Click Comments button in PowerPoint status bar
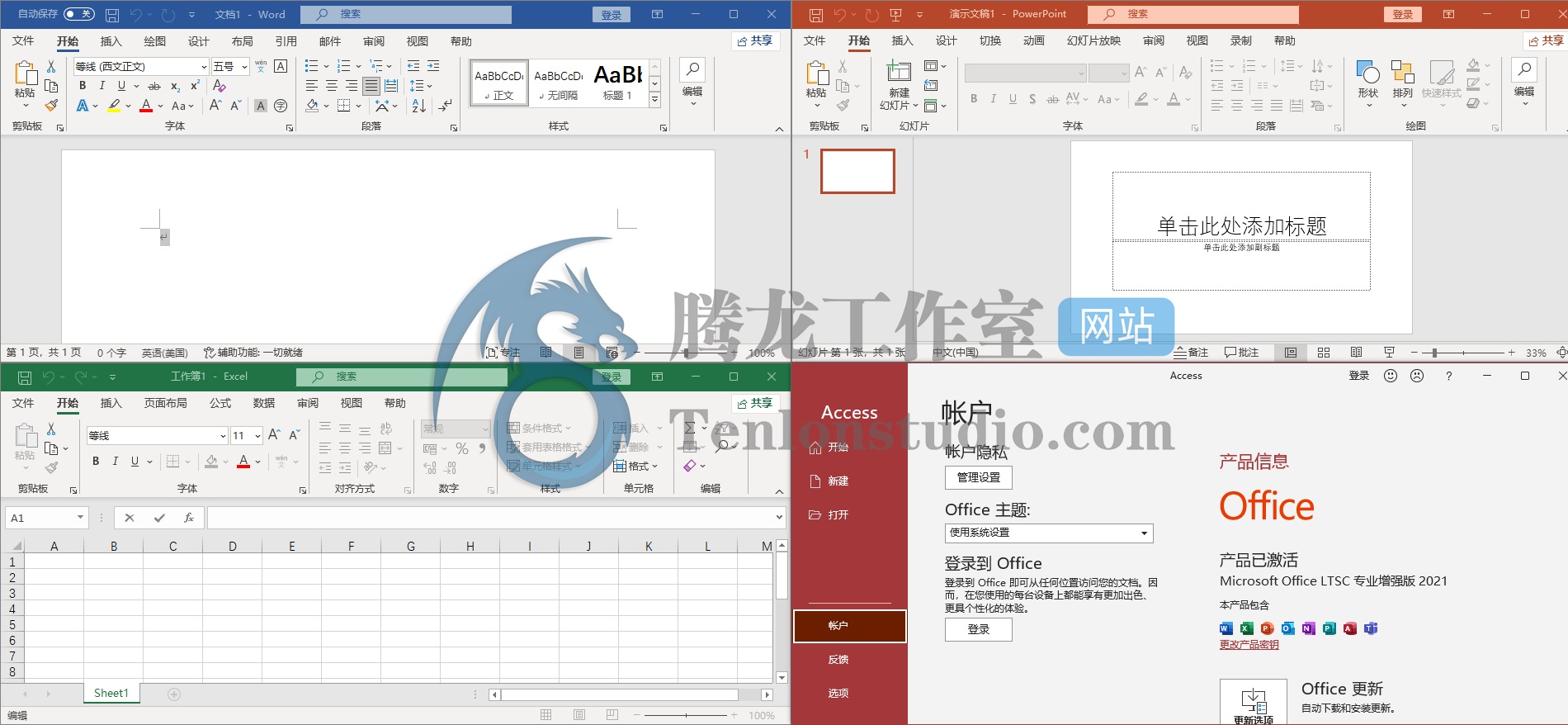This screenshot has height=725, width=1568. click(x=1242, y=353)
